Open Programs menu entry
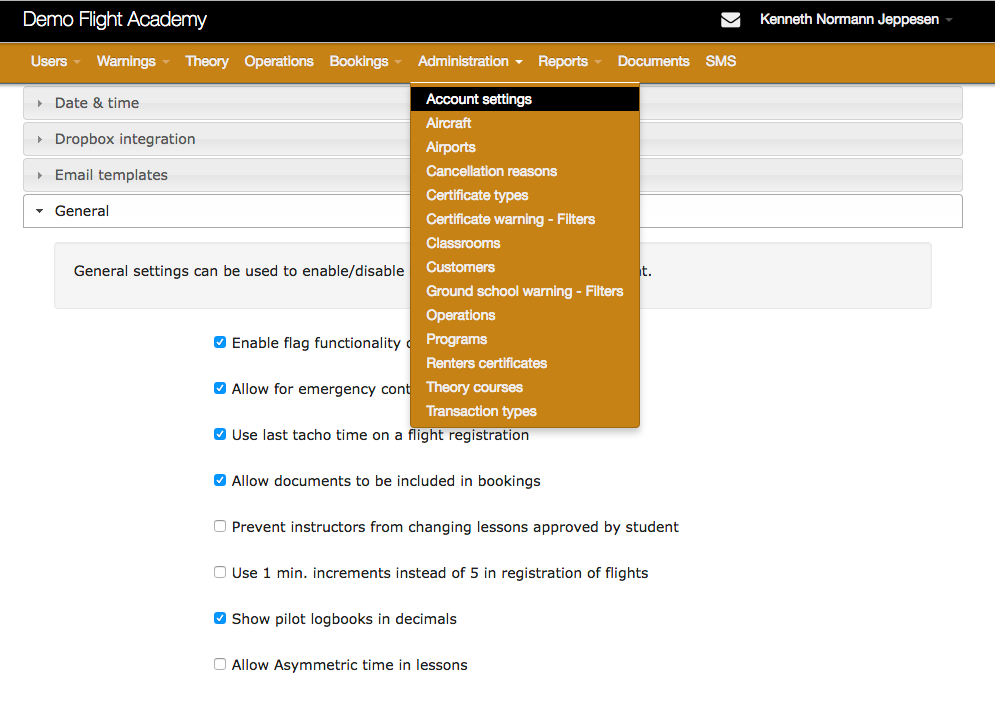 pyautogui.click(x=525, y=340)
